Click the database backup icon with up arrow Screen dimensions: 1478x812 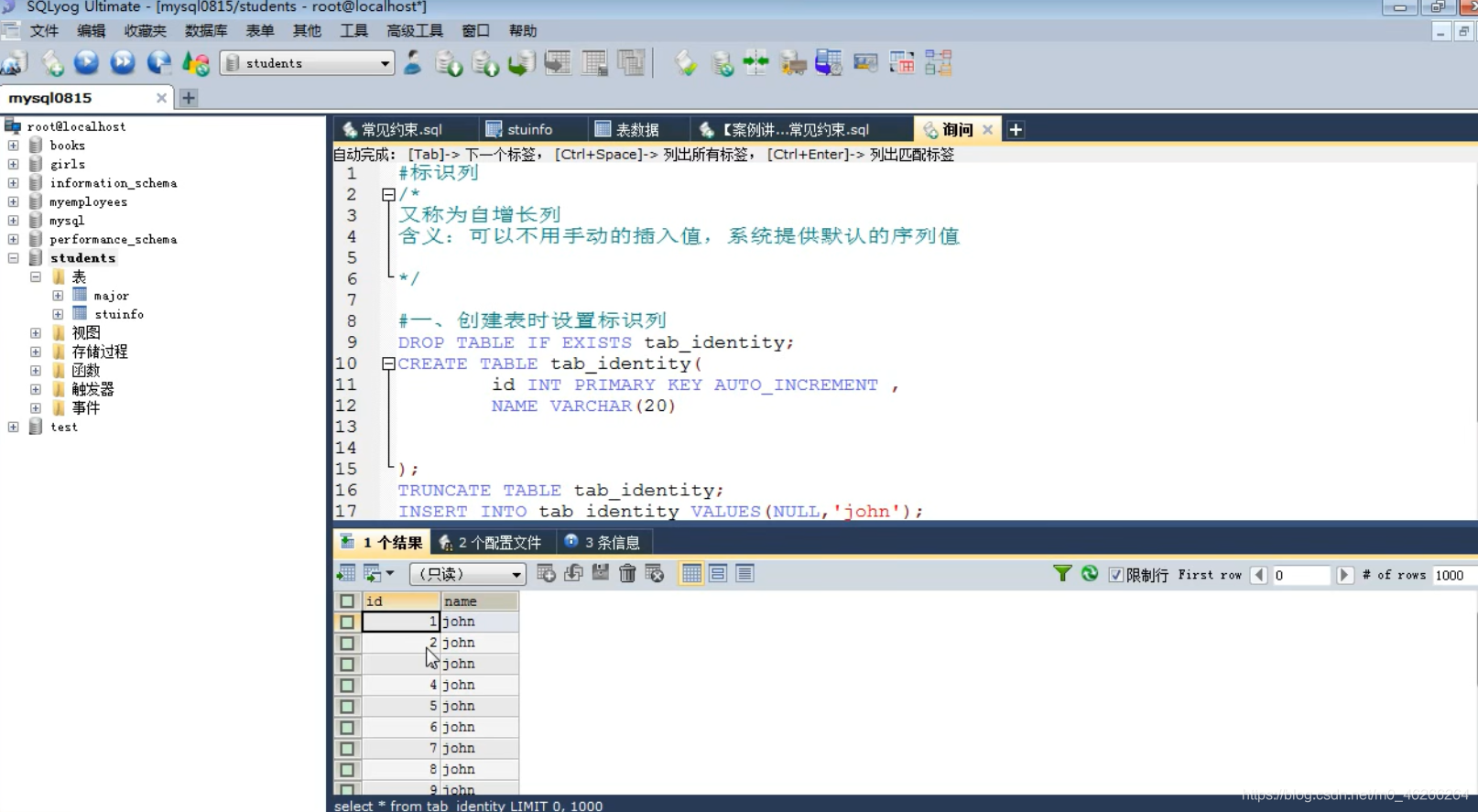point(485,63)
